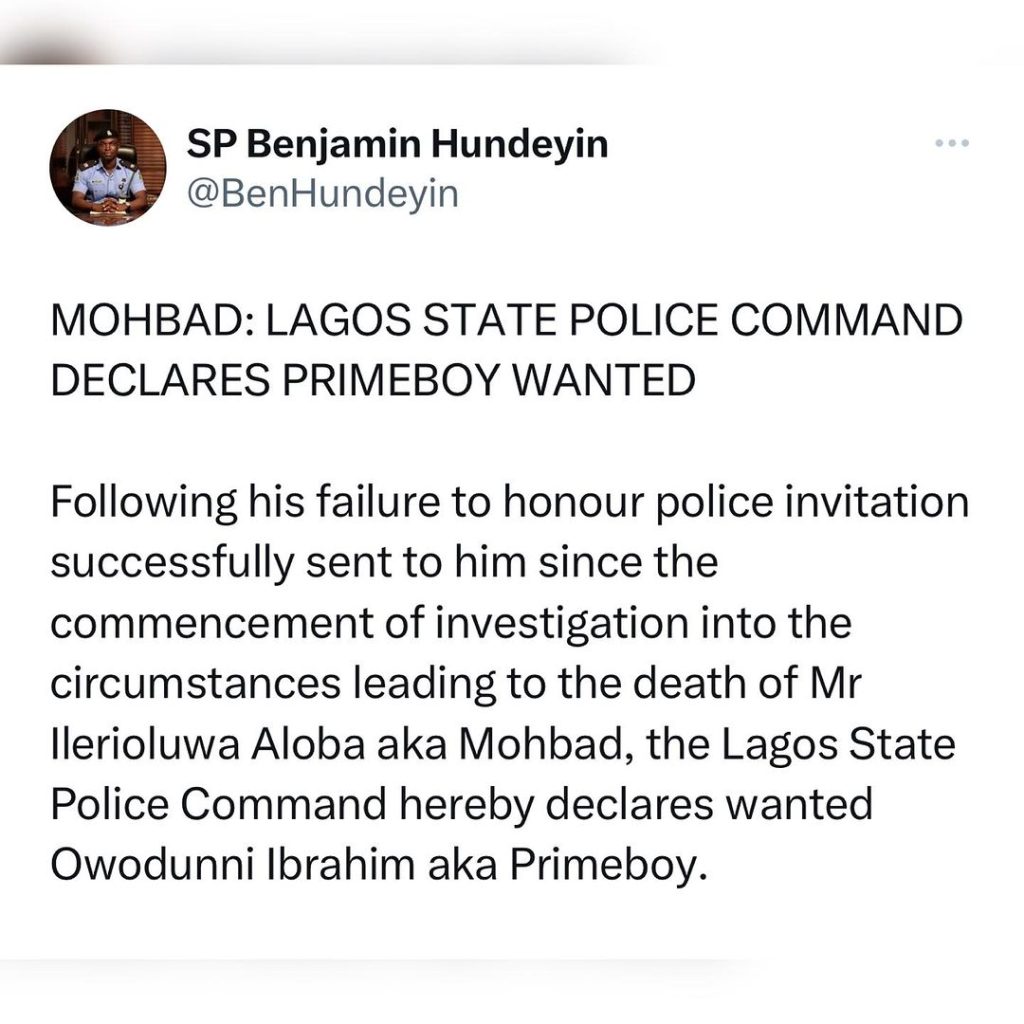Image resolution: width=1024 pixels, height=1024 pixels.
Task: Click 'Lagos State' in the tweet body
Action: pyautogui.click(x=838, y=744)
